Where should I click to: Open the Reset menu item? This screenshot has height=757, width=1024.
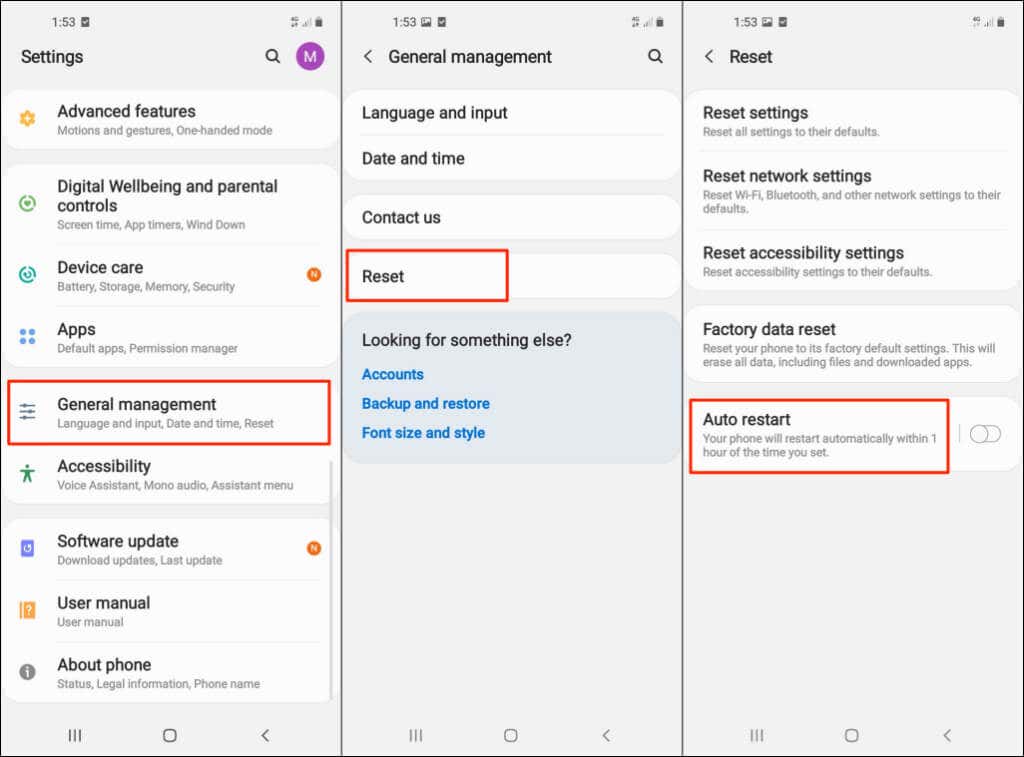tap(427, 276)
